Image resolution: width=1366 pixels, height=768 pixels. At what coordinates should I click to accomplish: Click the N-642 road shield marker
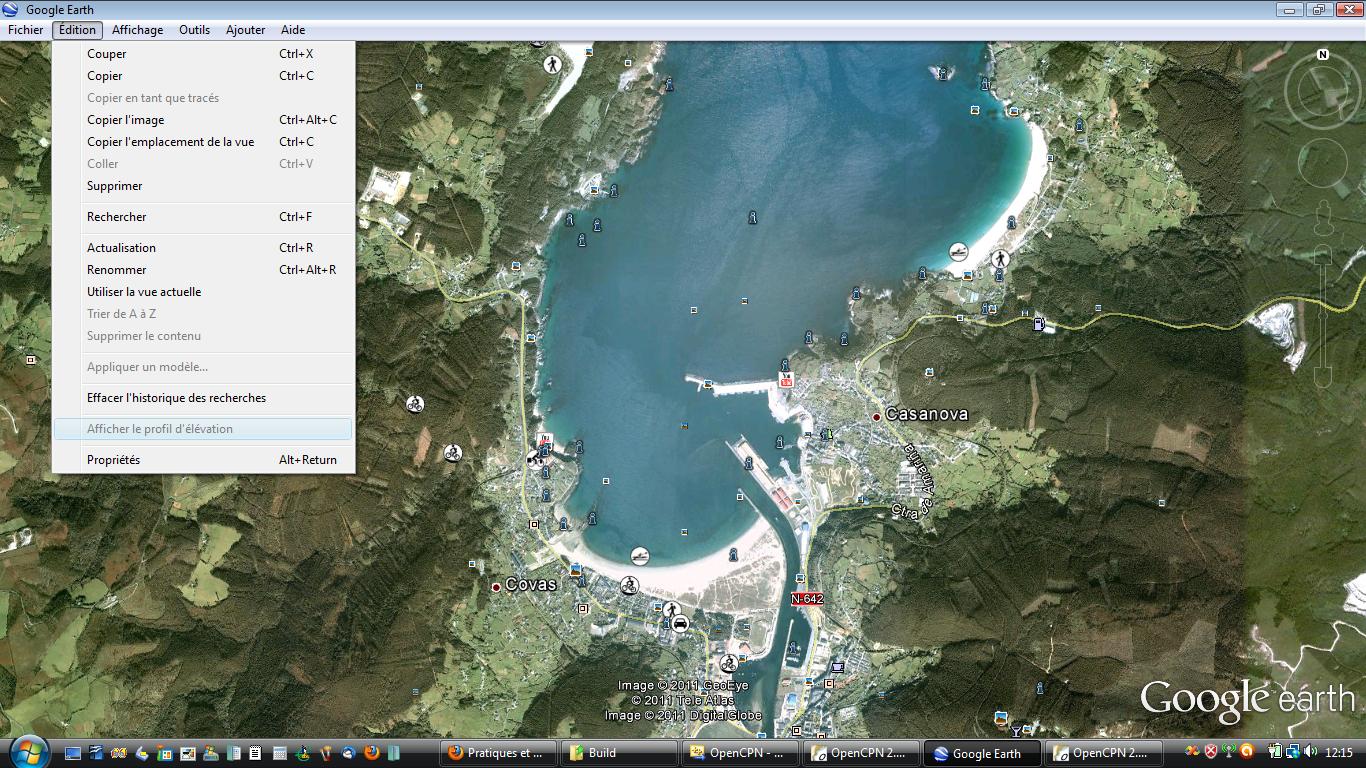pos(807,599)
